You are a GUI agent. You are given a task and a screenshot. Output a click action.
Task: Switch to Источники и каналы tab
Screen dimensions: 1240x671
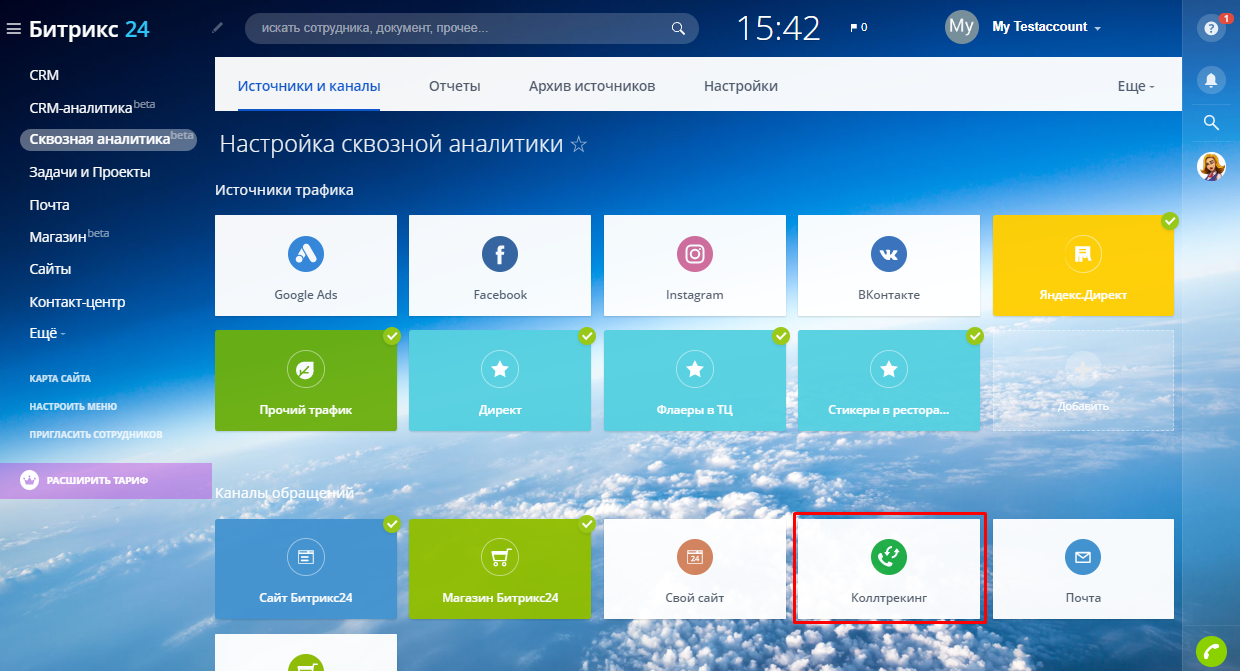(x=309, y=86)
